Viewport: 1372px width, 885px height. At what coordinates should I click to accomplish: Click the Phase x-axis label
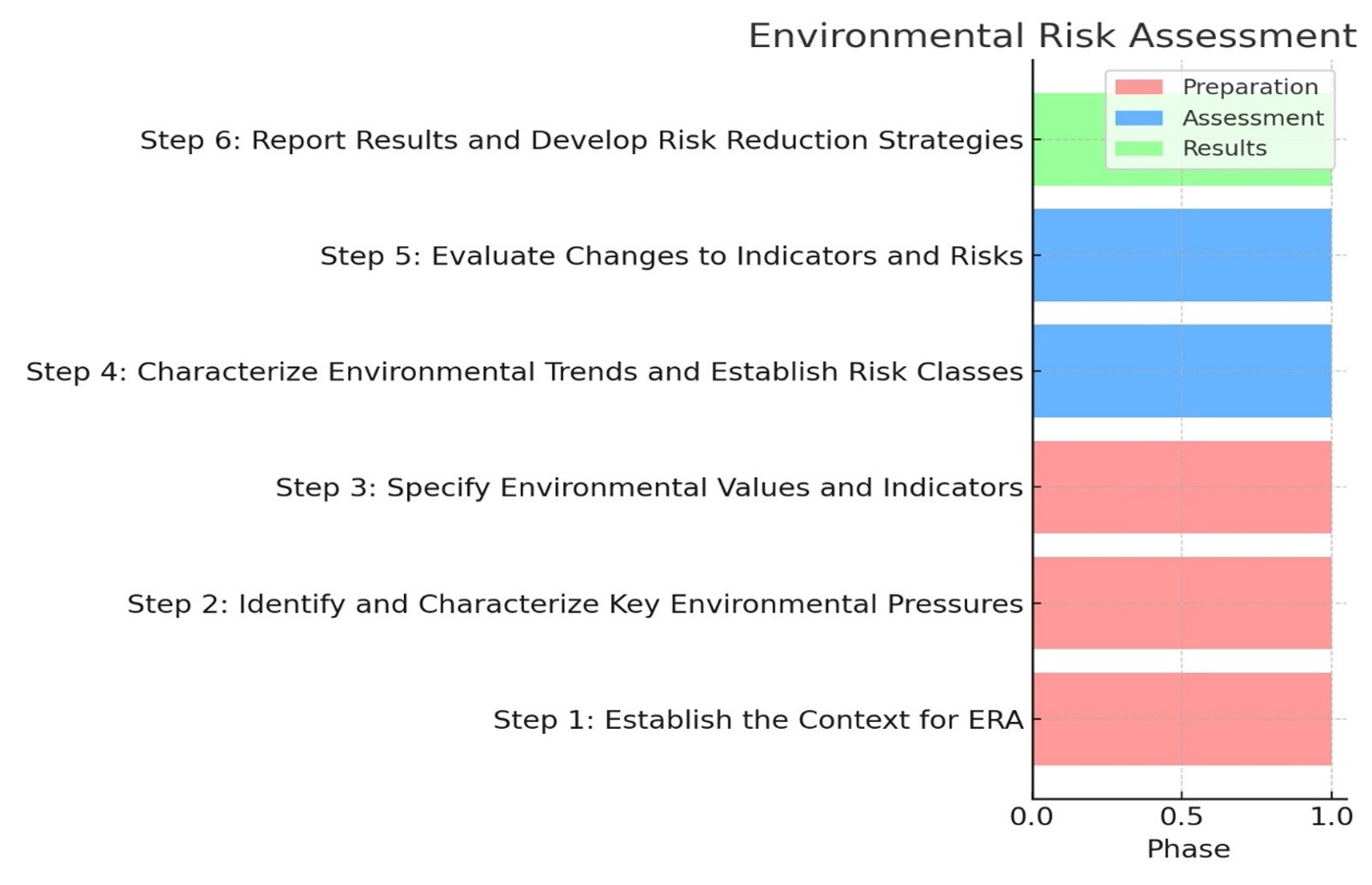(1188, 849)
